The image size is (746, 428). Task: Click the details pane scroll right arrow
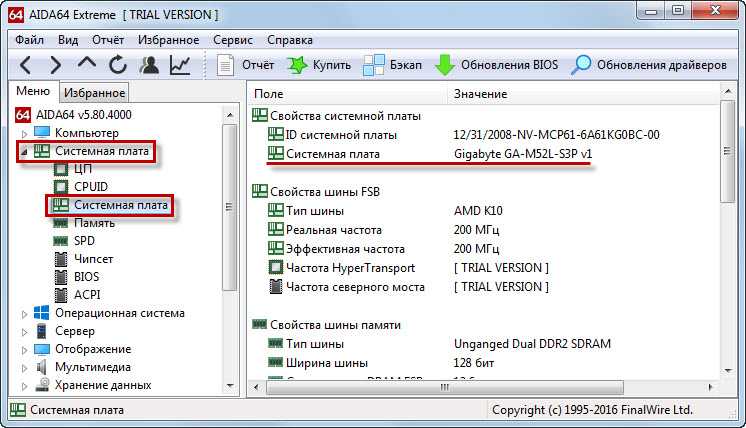coord(711,387)
